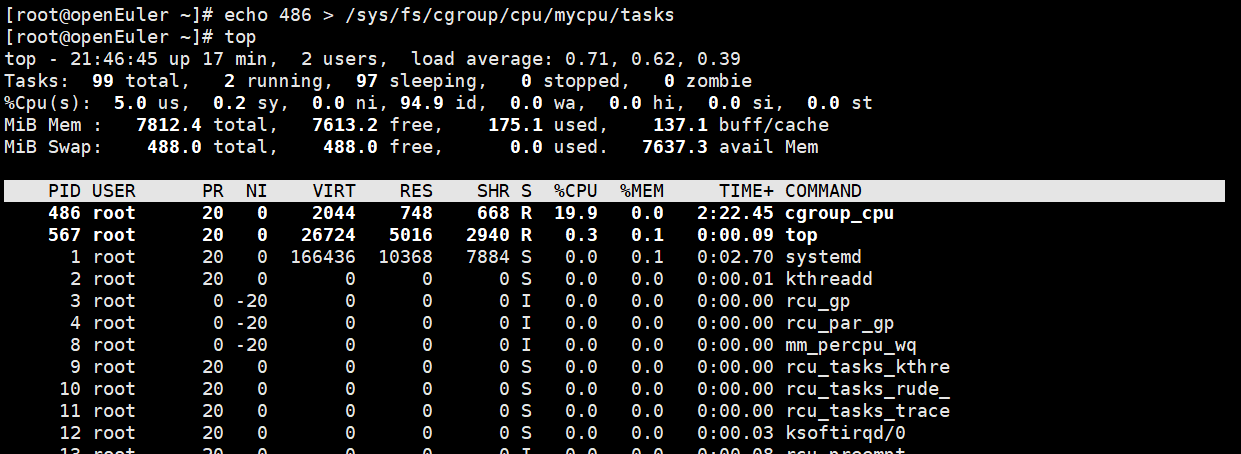
Task: Click the 19.9 CPU usage value
Action: click(580, 213)
